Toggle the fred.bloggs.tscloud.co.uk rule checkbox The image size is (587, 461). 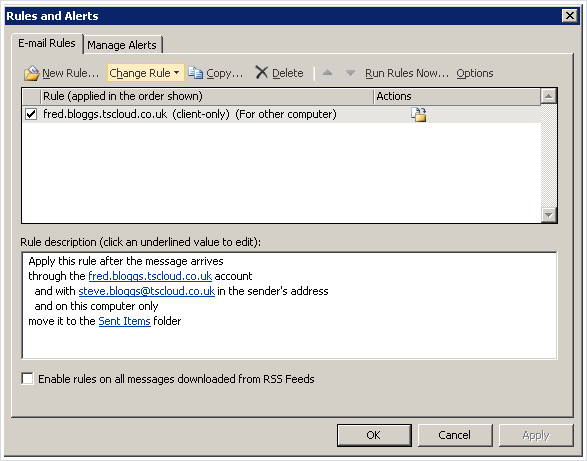pos(31,114)
